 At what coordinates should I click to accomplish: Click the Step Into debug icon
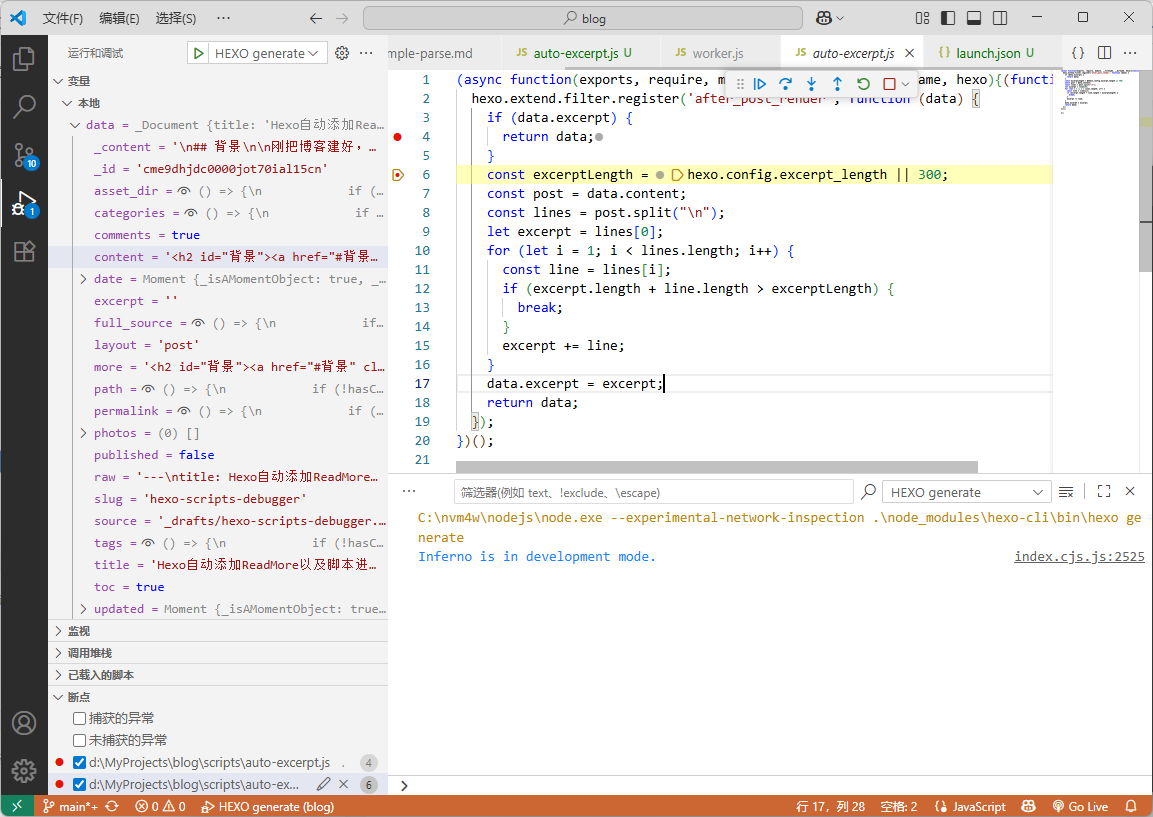(x=811, y=85)
